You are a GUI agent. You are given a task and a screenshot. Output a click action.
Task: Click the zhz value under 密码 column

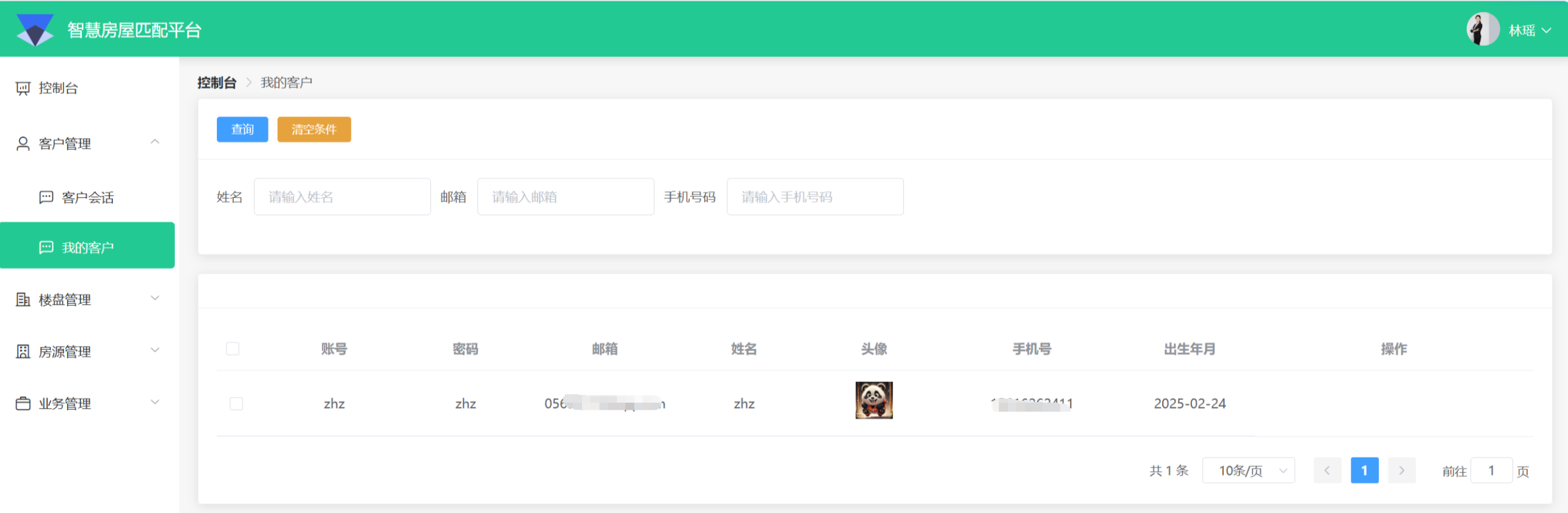465,404
